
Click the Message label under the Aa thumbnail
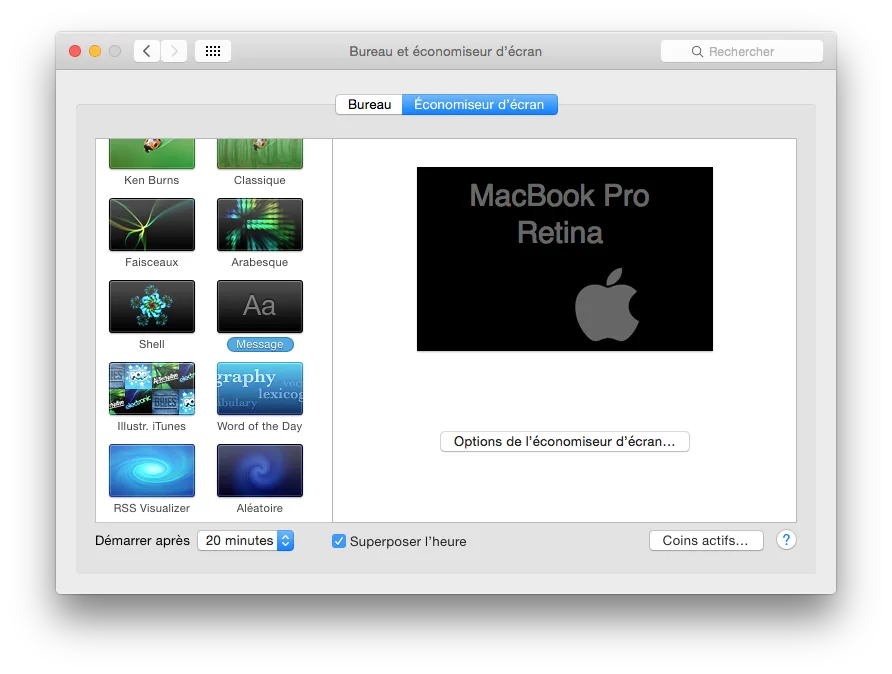pyautogui.click(x=260, y=344)
